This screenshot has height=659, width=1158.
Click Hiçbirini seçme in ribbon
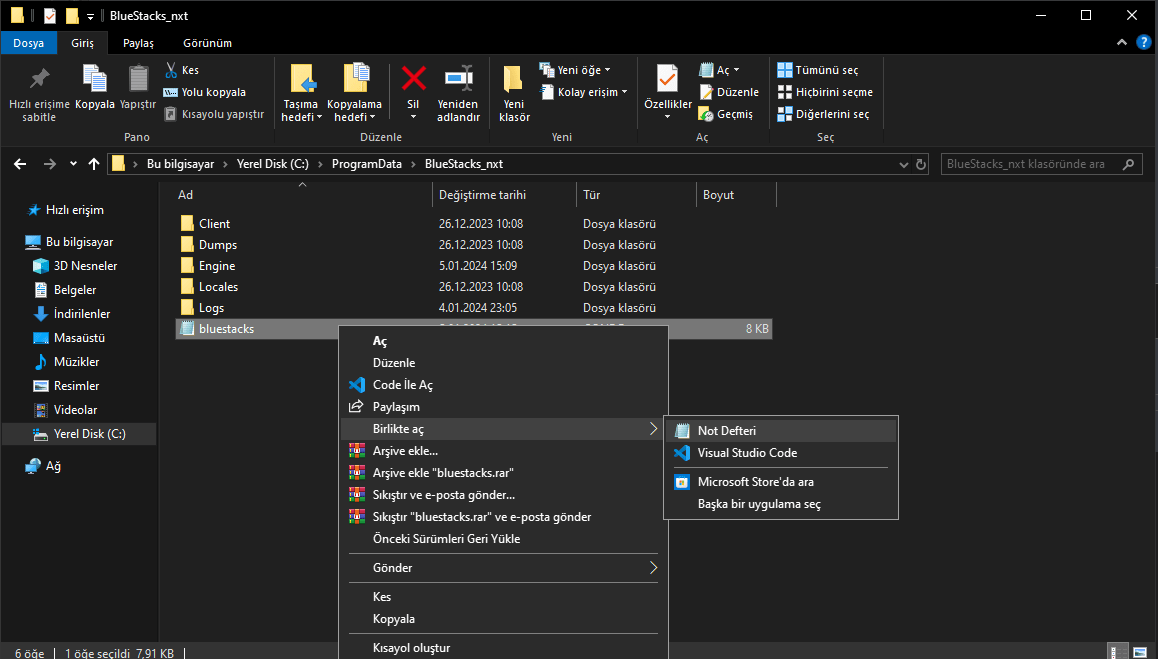825,92
